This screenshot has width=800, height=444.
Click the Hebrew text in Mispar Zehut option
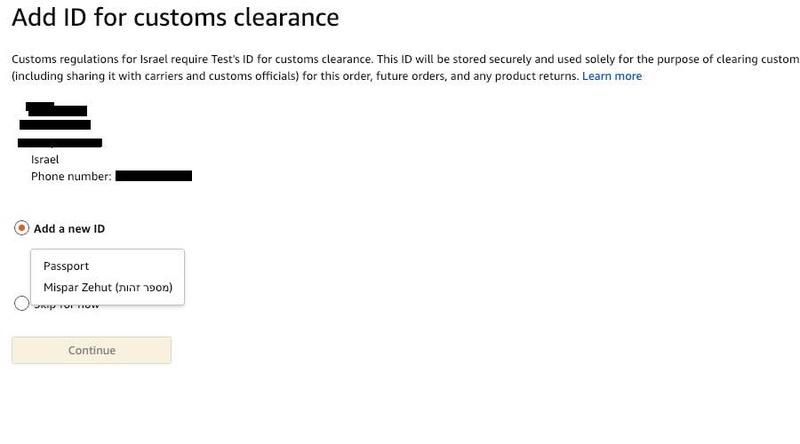143,288
